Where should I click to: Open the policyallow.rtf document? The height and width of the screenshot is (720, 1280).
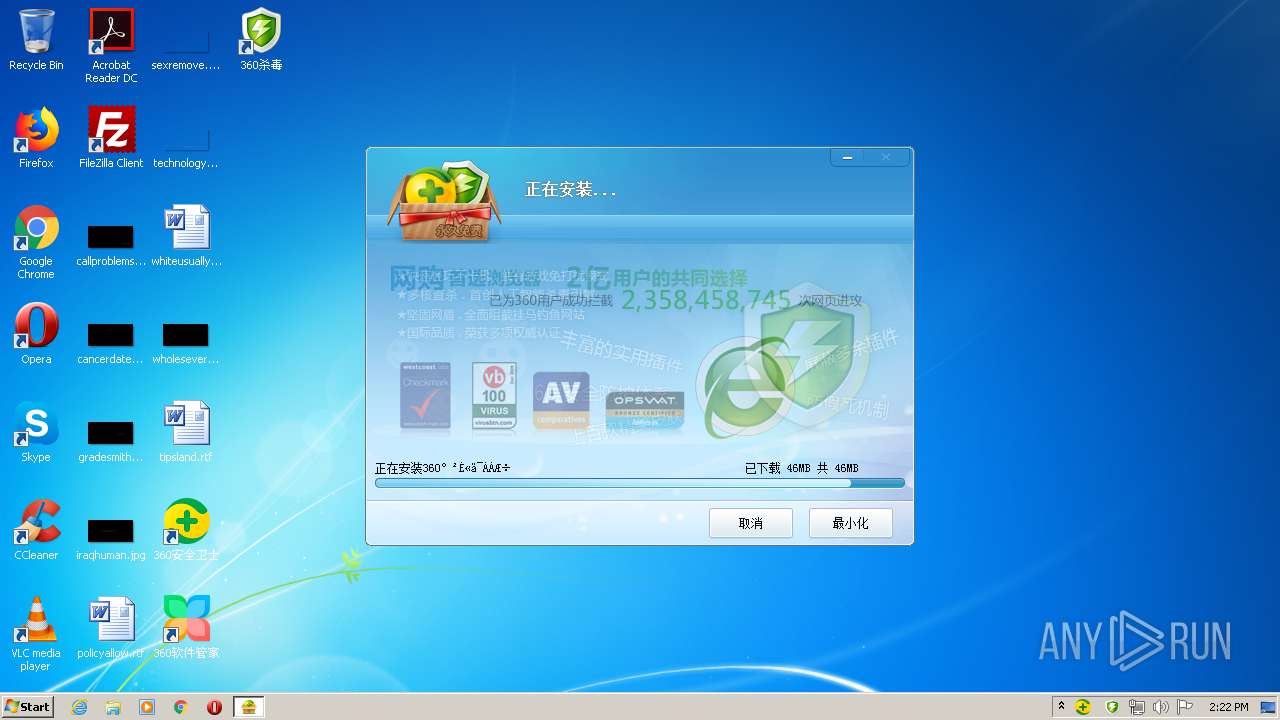click(x=111, y=628)
